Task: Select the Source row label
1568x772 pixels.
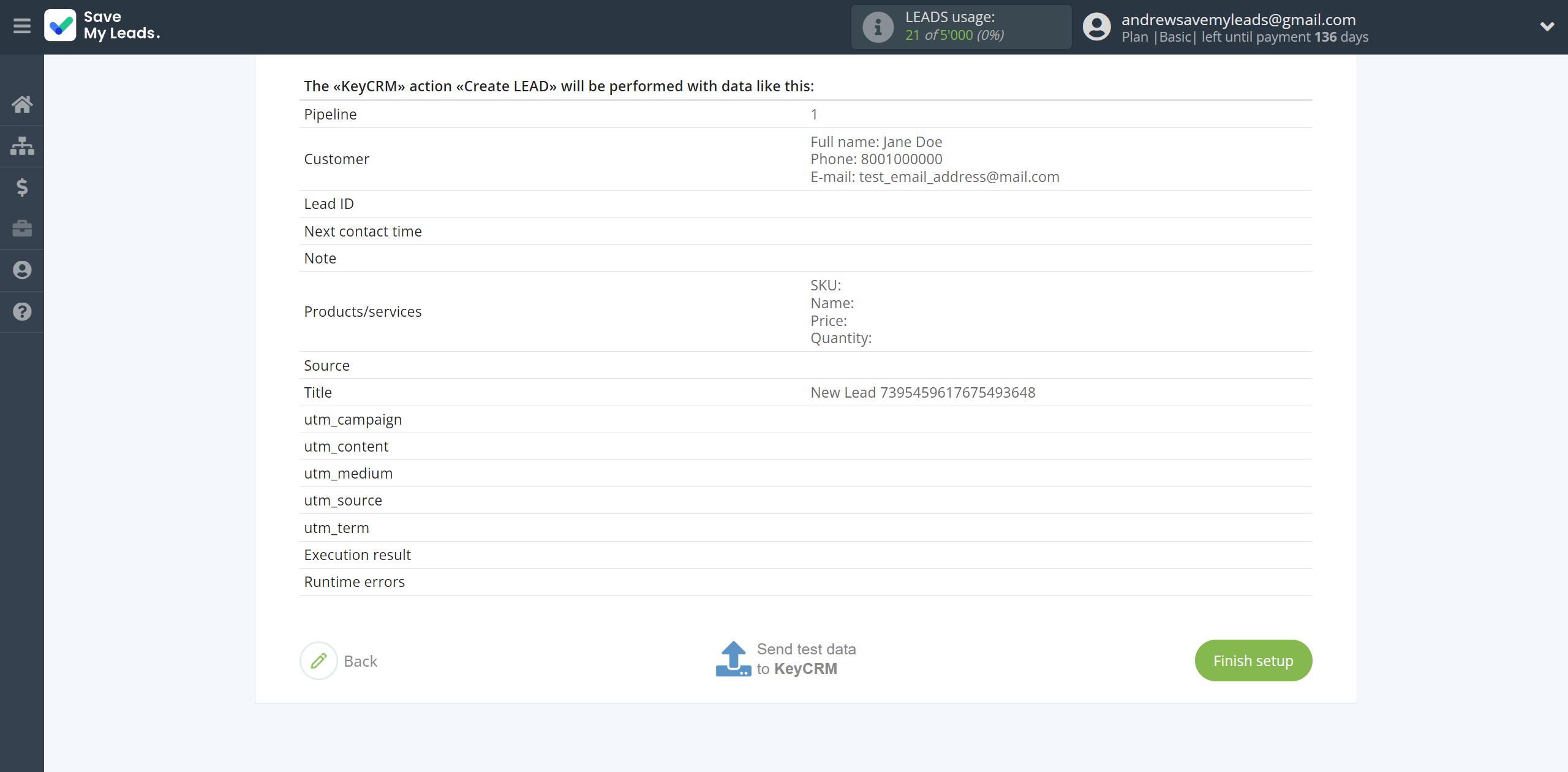Action: (x=326, y=366)
